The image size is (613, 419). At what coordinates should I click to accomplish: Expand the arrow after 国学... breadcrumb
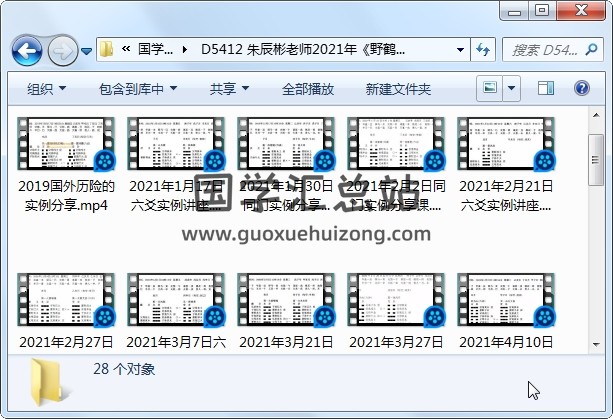pyautogui.click(x=185, y=50)
